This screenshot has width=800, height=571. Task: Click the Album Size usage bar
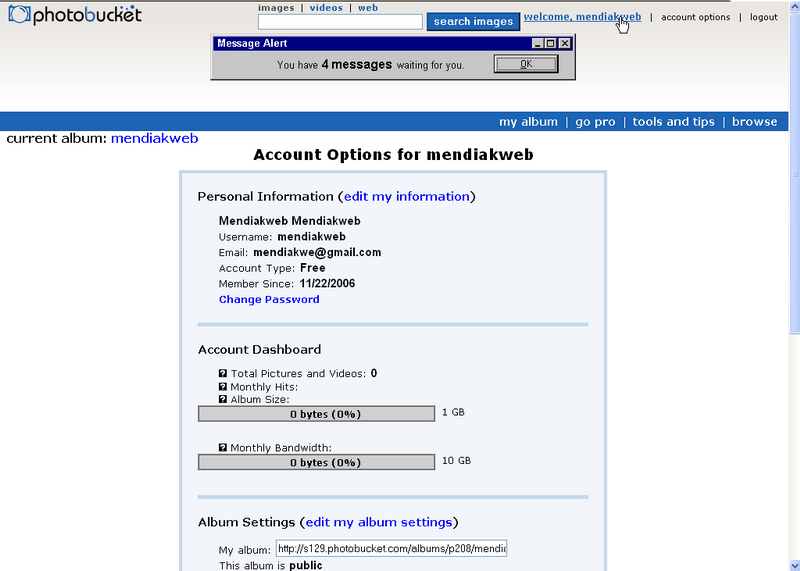coord(316,414)
